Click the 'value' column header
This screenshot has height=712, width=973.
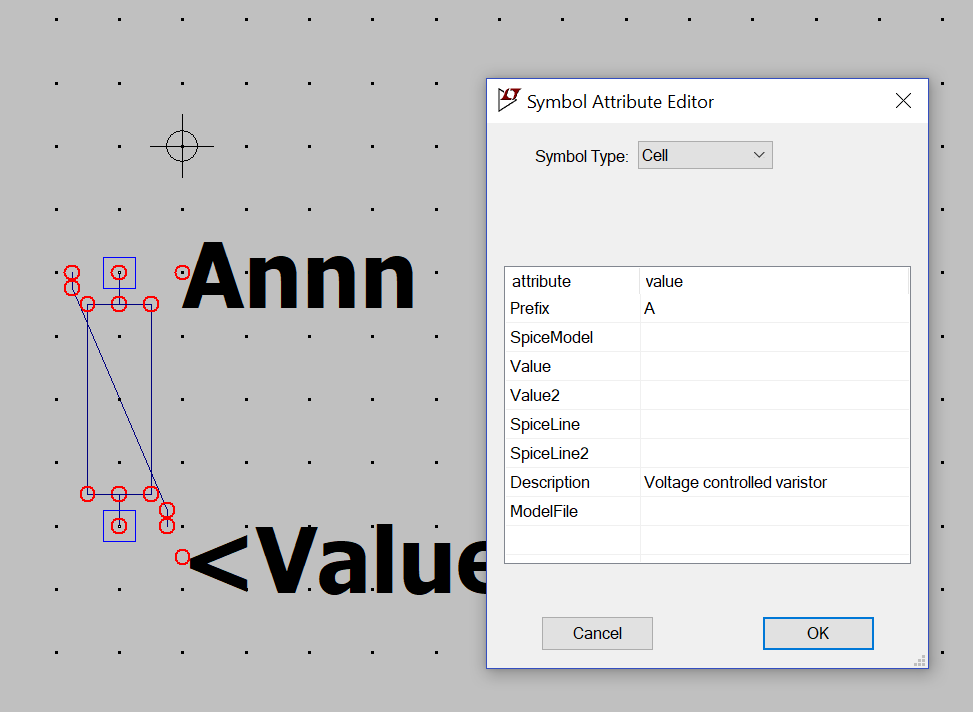[774, 281]
